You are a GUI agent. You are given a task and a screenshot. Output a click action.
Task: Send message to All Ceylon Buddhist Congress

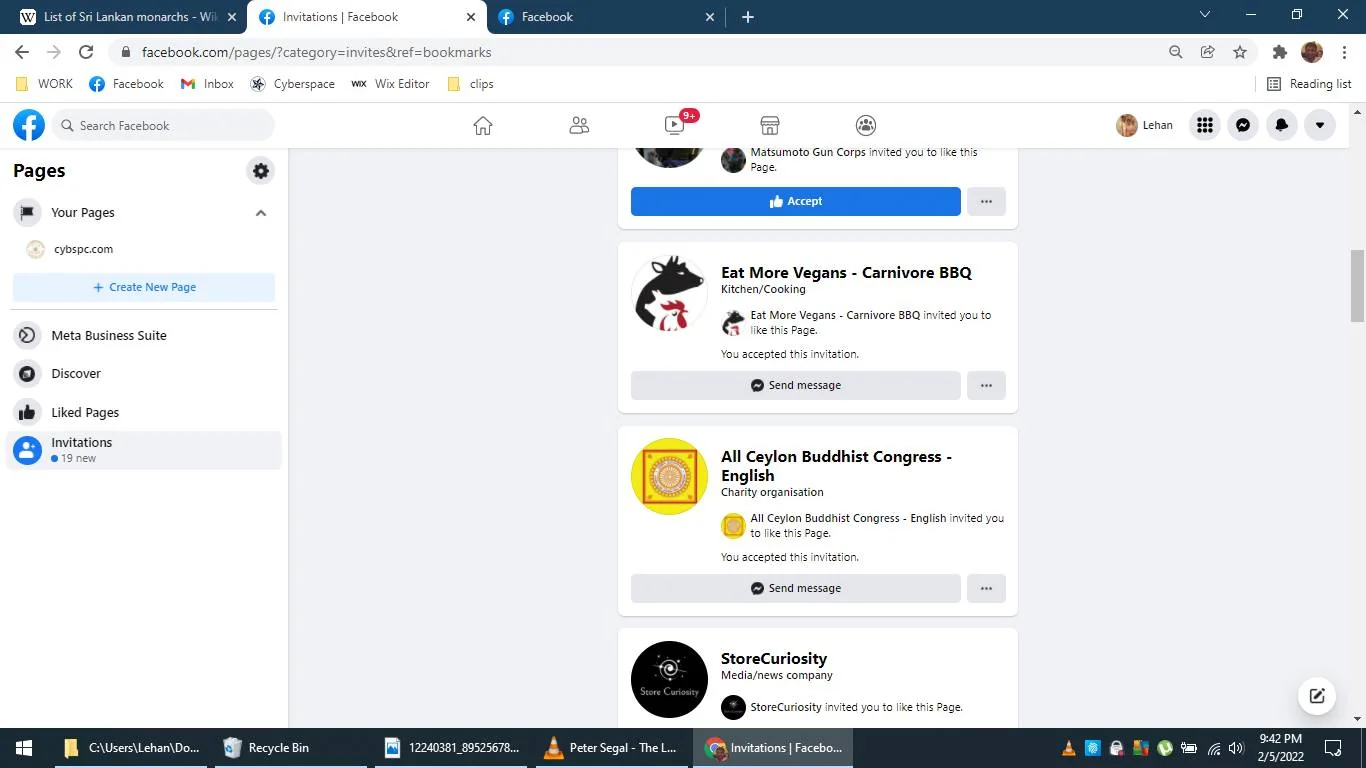(x=796, y=588)
